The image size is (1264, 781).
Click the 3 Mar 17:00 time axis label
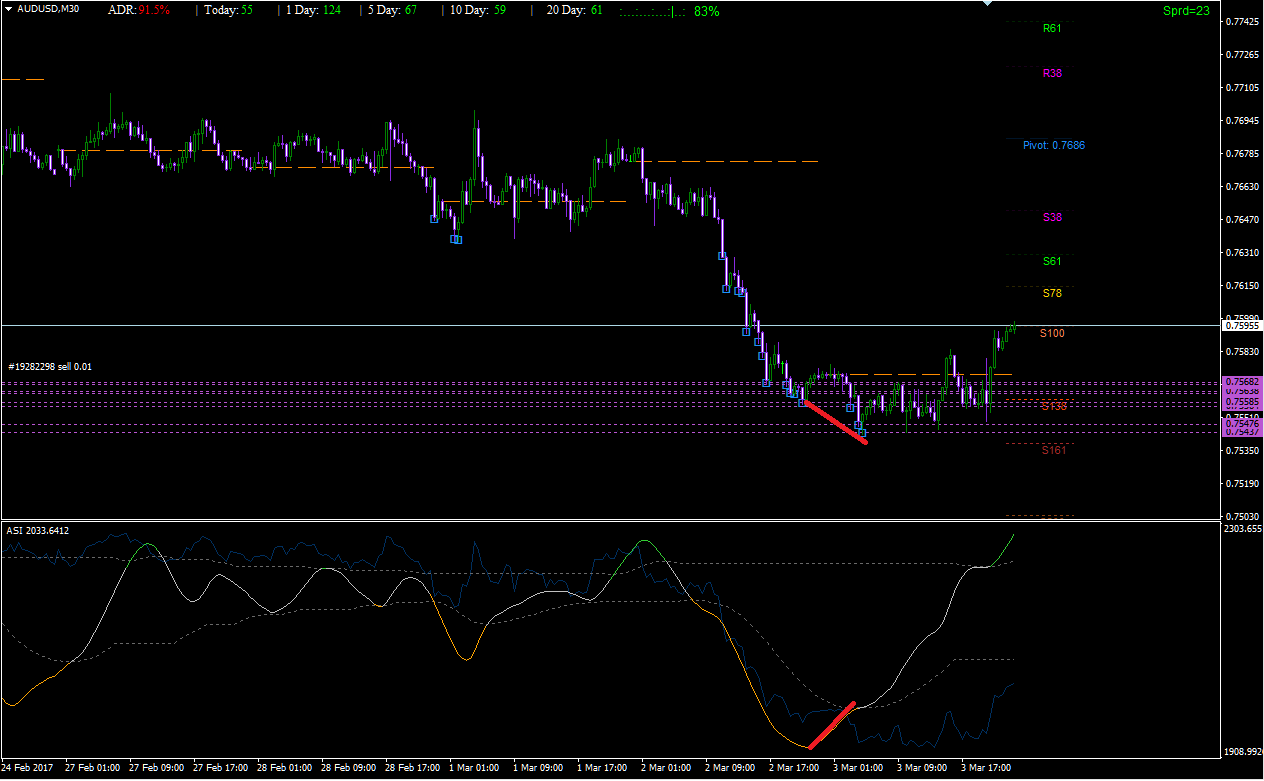point(986,768)
